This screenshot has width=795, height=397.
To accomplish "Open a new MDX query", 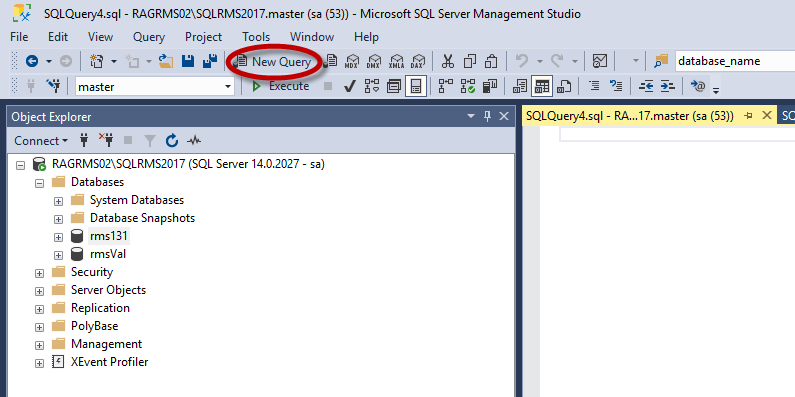I will coord(351,62).
